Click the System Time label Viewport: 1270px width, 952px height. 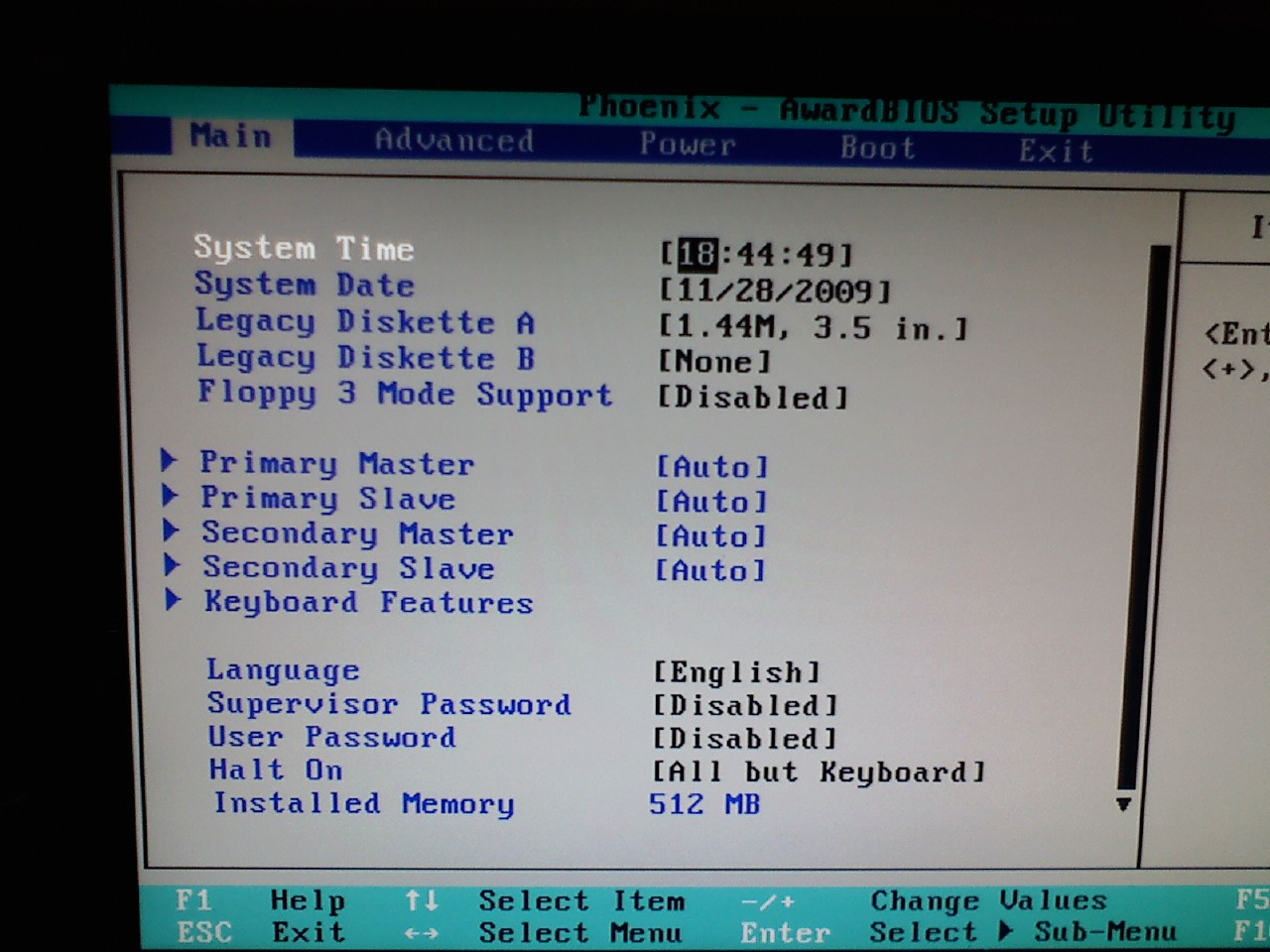click(x=304, y=247)
